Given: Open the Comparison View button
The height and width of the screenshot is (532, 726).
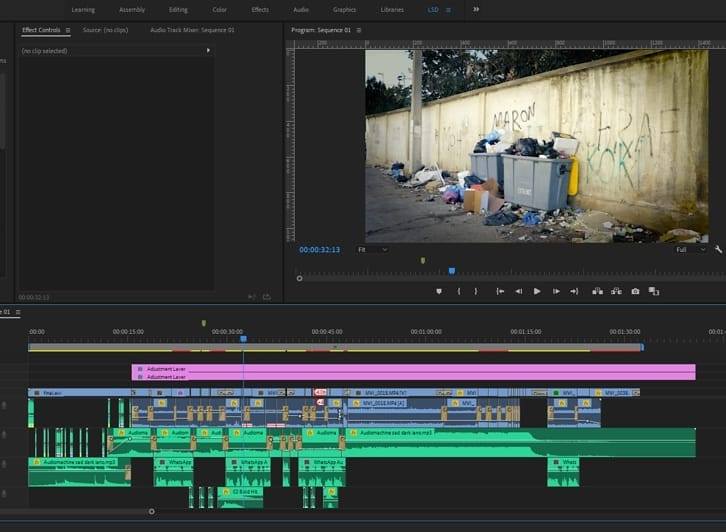Looking at the screenshot, I should (654, 291).
